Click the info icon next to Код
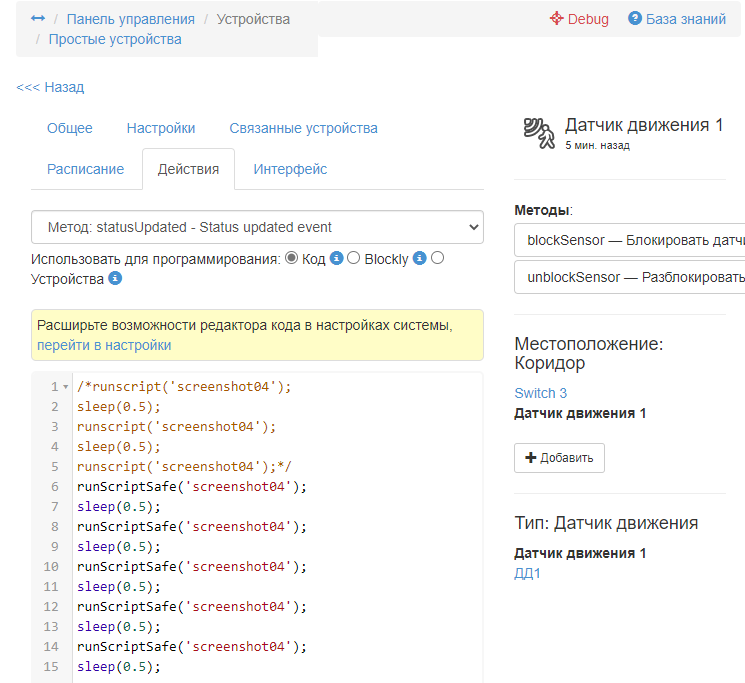Image resolution: width=745 pixels, height=683 pixels. (x=337, y=258)
